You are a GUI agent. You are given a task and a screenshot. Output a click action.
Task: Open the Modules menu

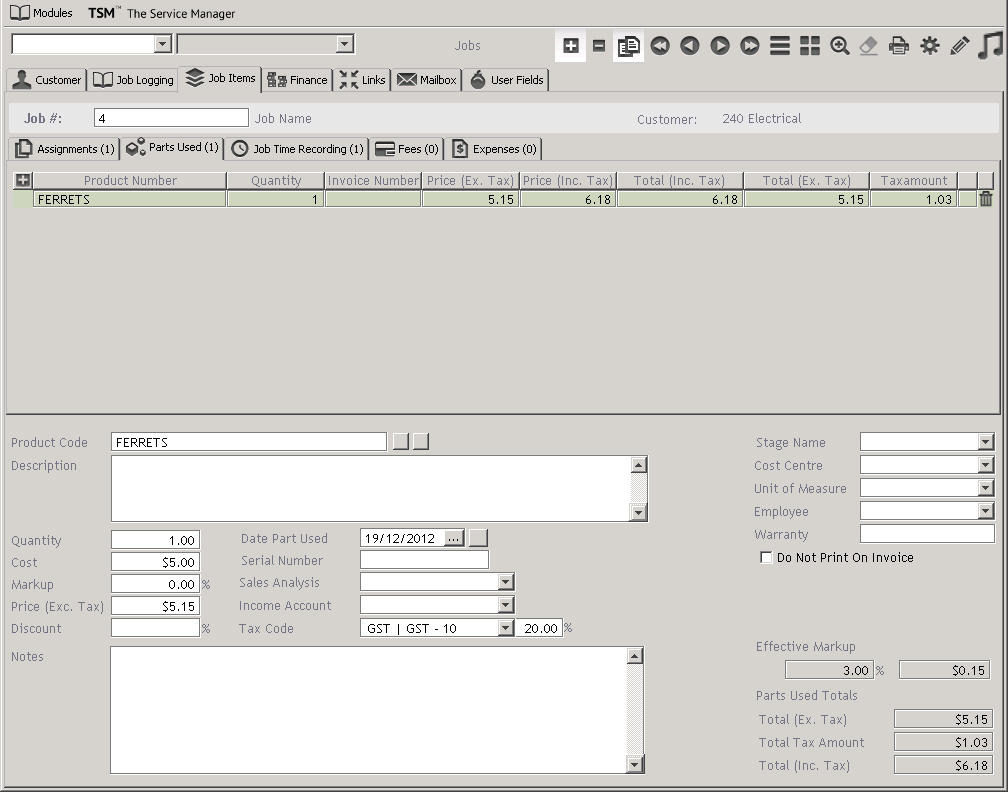coord(41,13)
